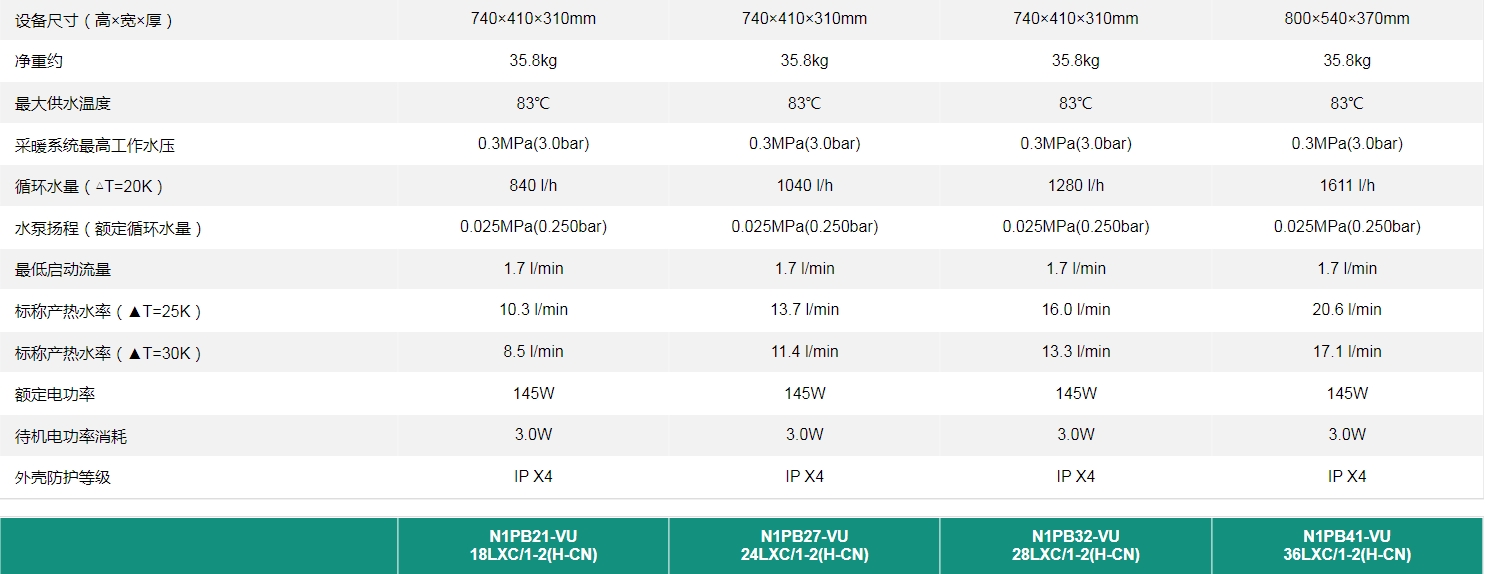The width and height of the screenshot is (1485, 574).
Task: Click the 待机电功率消耗 row label
Action: pos(71,436)
